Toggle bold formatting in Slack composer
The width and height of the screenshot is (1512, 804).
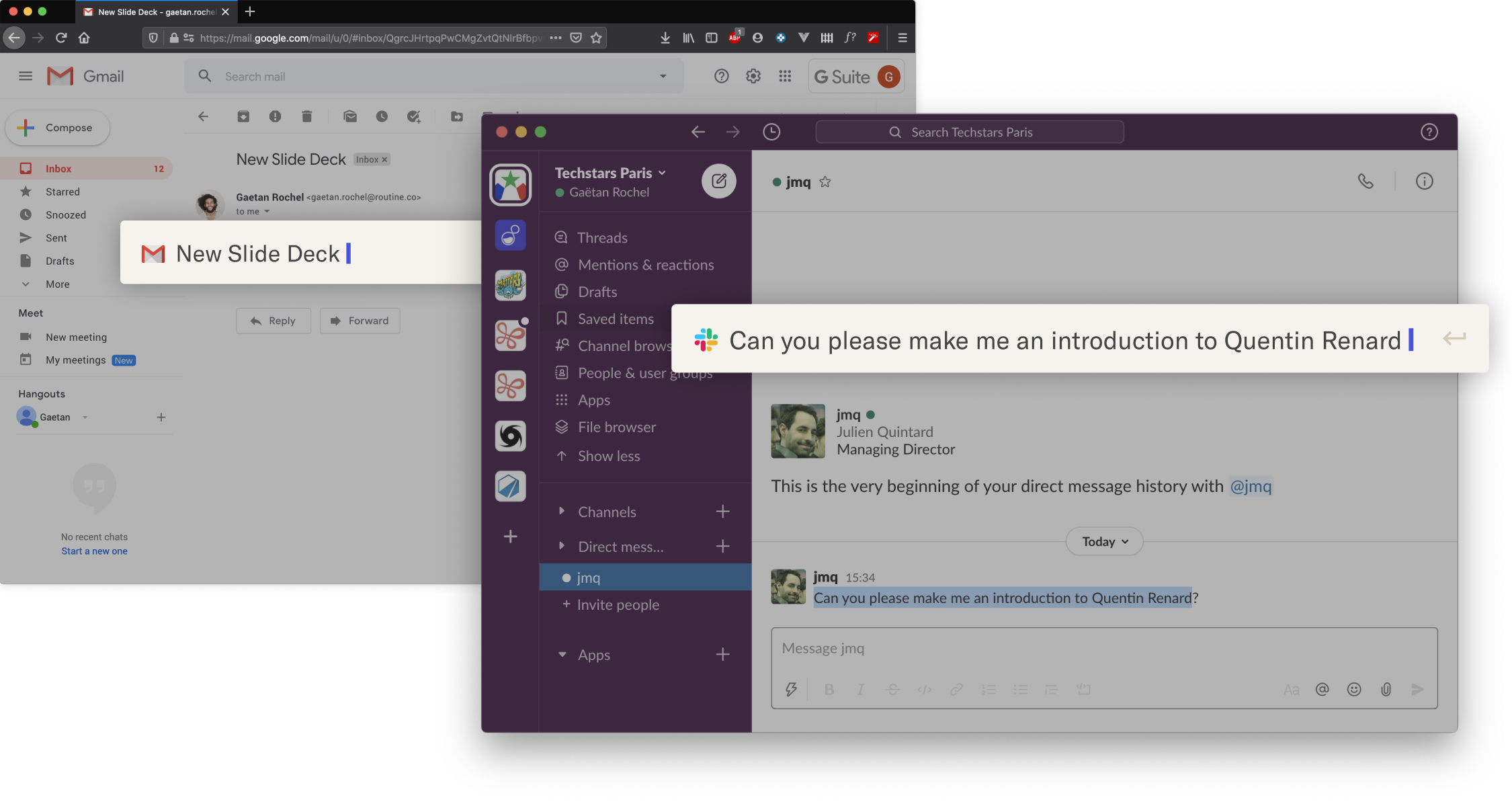[x=829, y=689]
